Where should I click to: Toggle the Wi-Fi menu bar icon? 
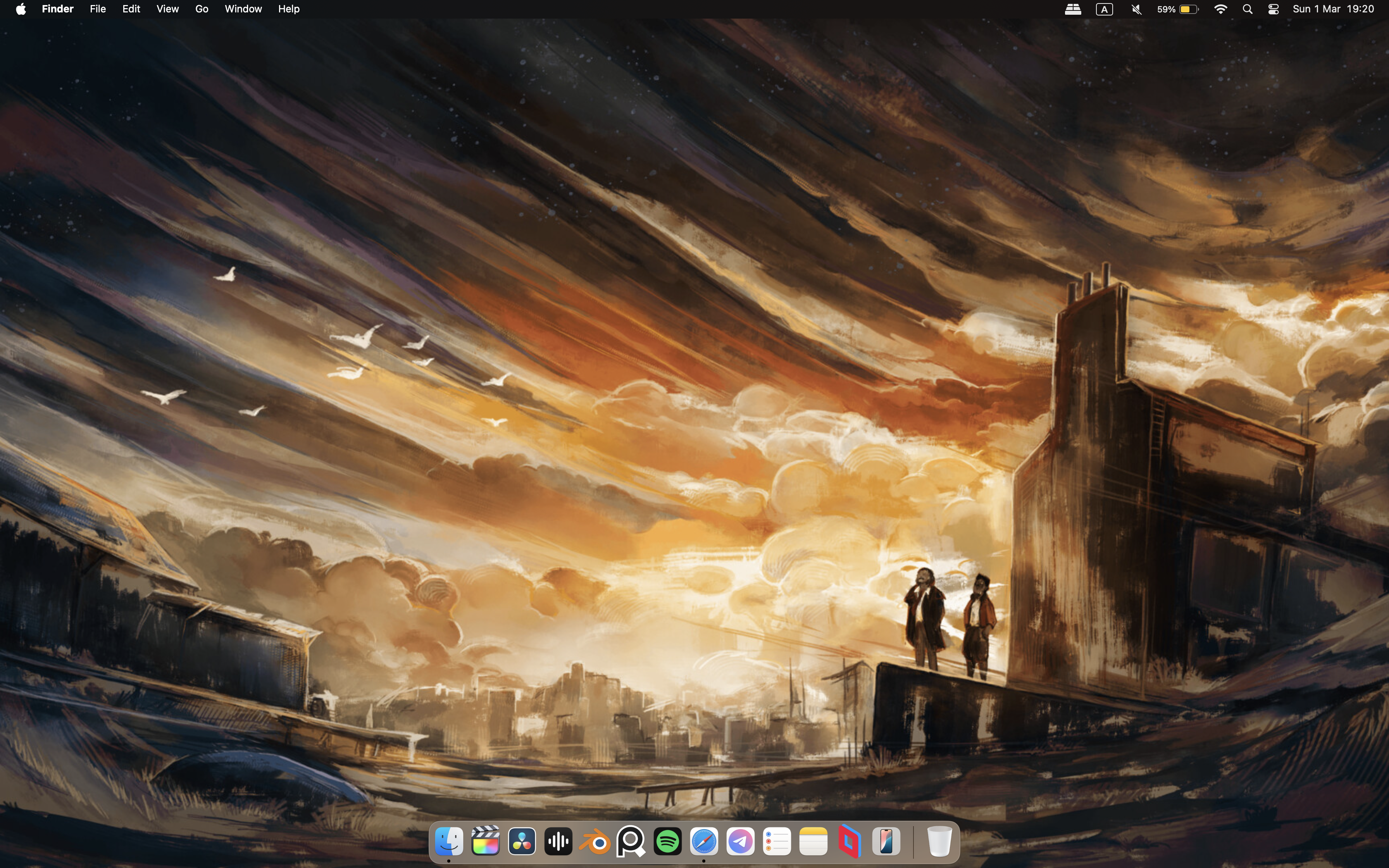click(1221, 9)
